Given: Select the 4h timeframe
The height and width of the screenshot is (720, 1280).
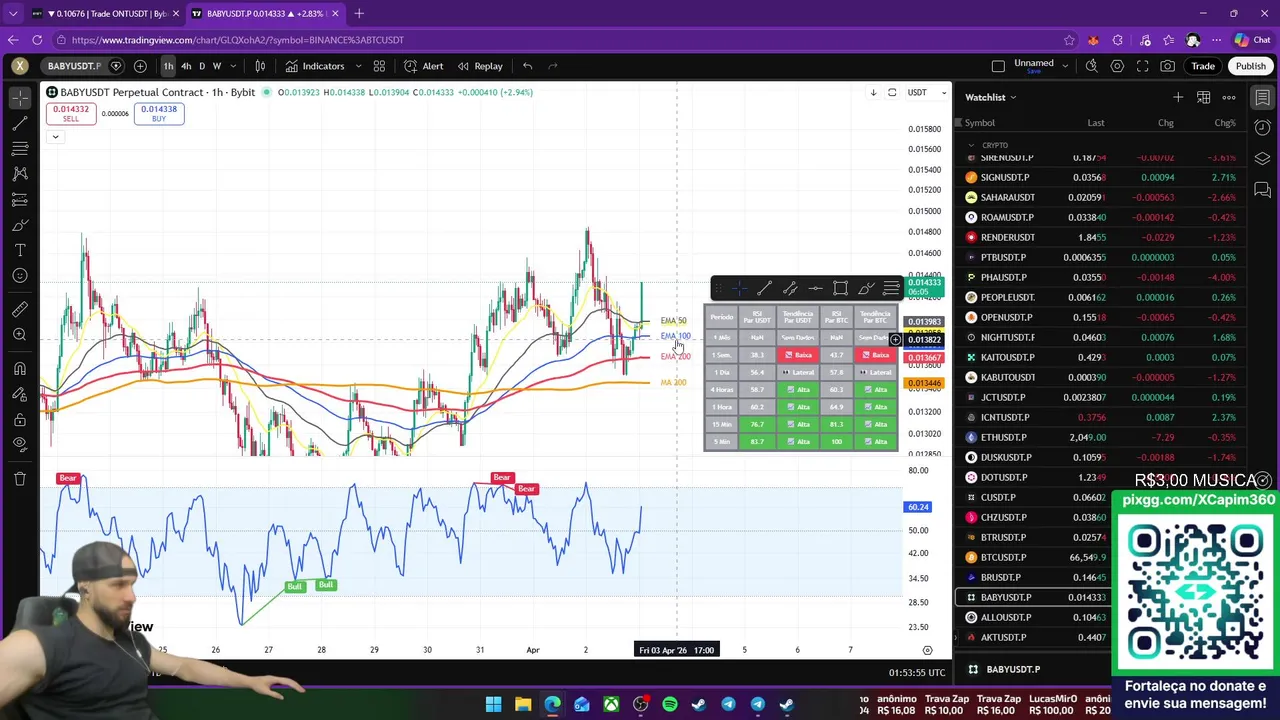Looking at the screenshot, I should pyautogui.click(x=186, y=66).
